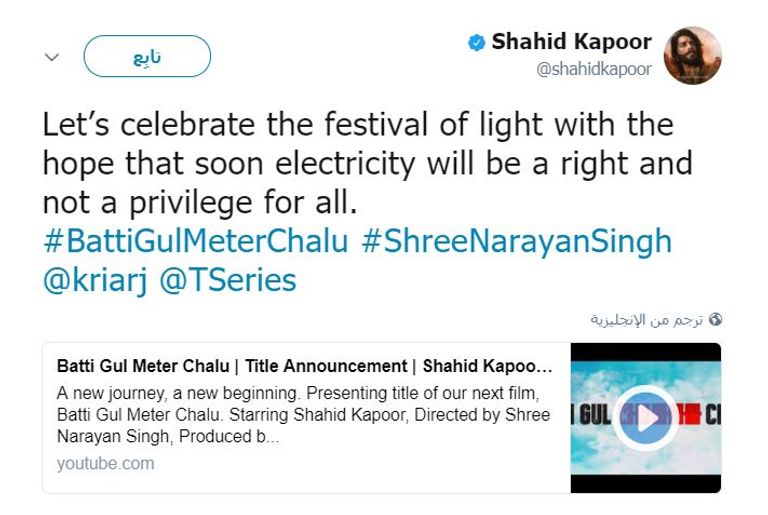Viewport: 768px width, 515px height.
Task: Click the blue verified badge icon
Action: (477, 42)
